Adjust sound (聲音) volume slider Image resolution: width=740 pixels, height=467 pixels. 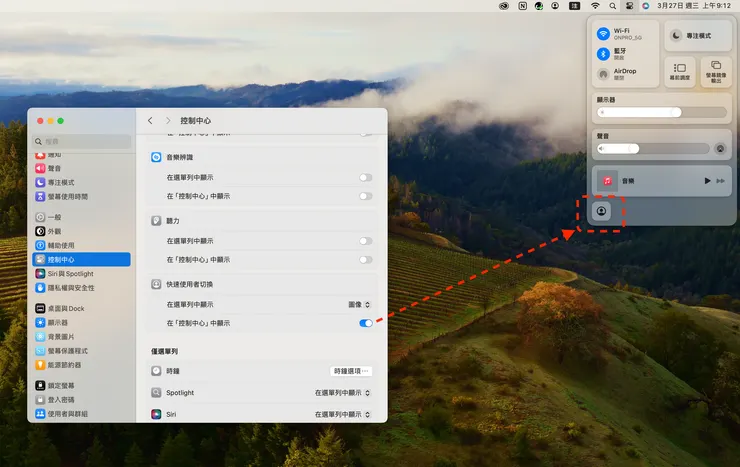point(653,149)
